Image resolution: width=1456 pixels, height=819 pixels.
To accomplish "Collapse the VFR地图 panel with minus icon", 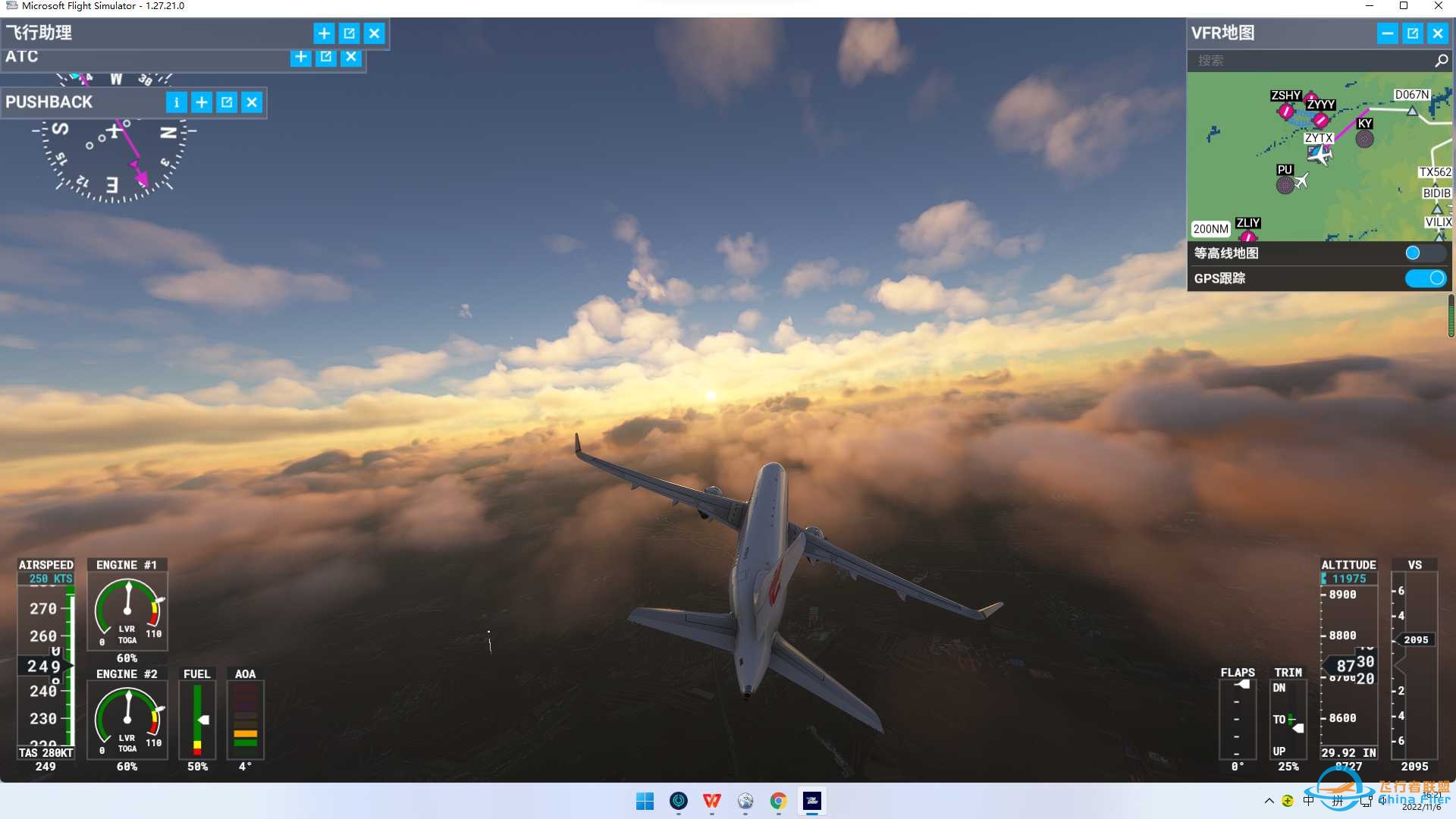I will (x=1387, y=33).
